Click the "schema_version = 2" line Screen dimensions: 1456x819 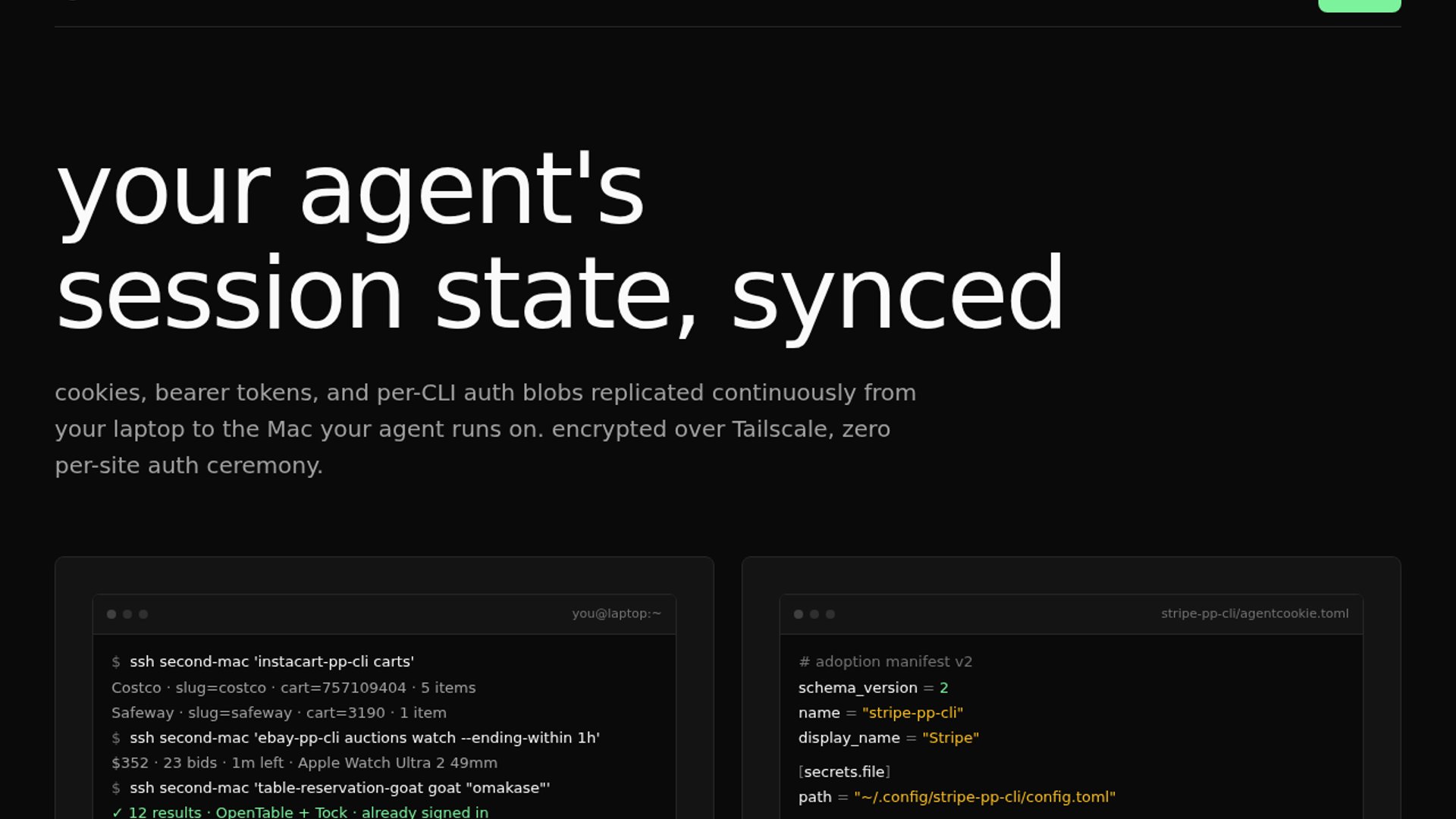(x=873, y=688)
